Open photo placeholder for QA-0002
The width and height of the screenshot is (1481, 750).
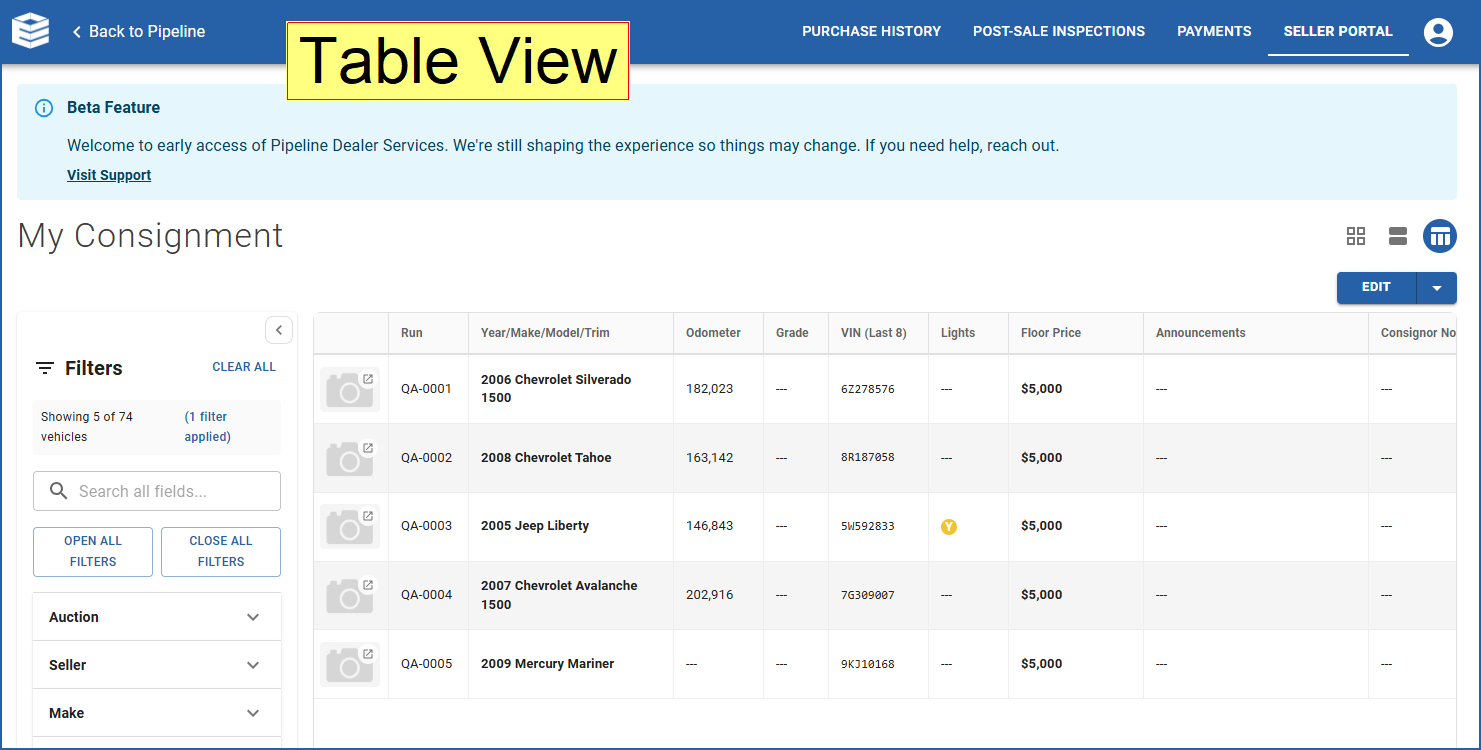pyautogui.click(x=350, y=458)
